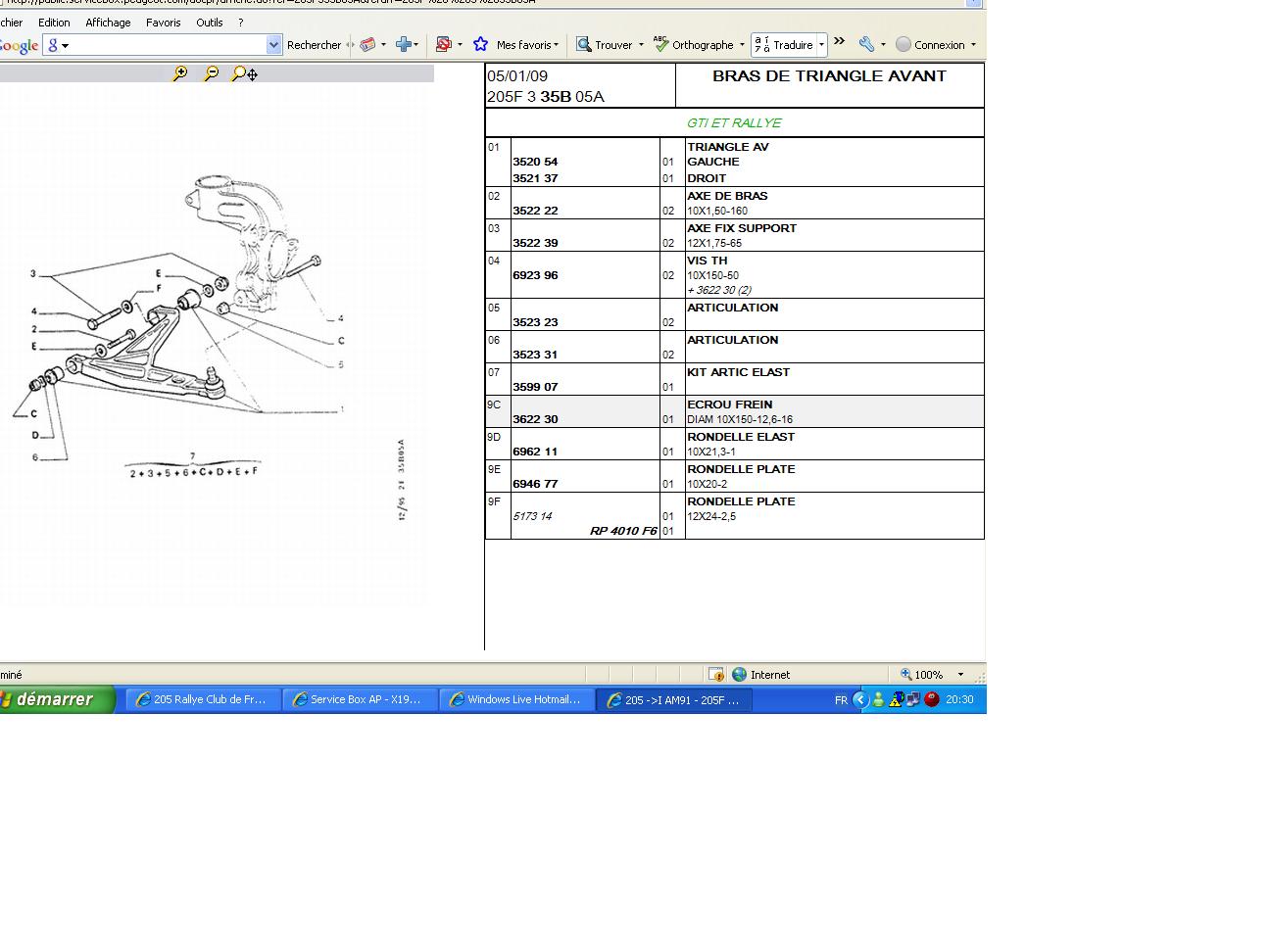Viewport: 1270px width, 952px height.
Task: Click part number 3522 22
Action: 535,211
